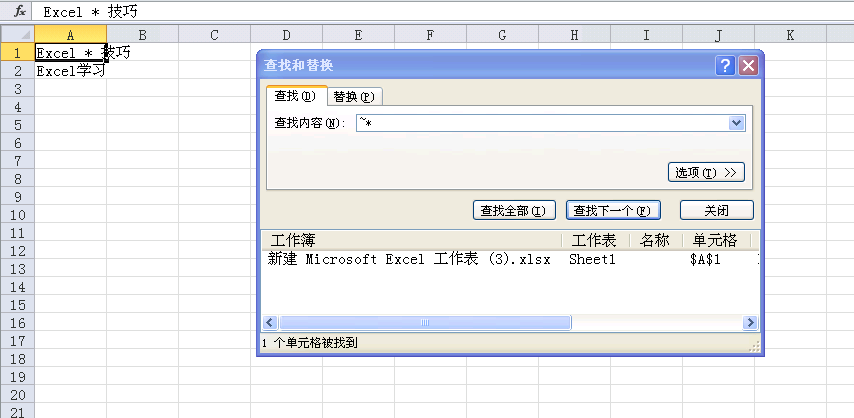Click the formula bar text Excel * 技巧

click(x=90, y=12)
